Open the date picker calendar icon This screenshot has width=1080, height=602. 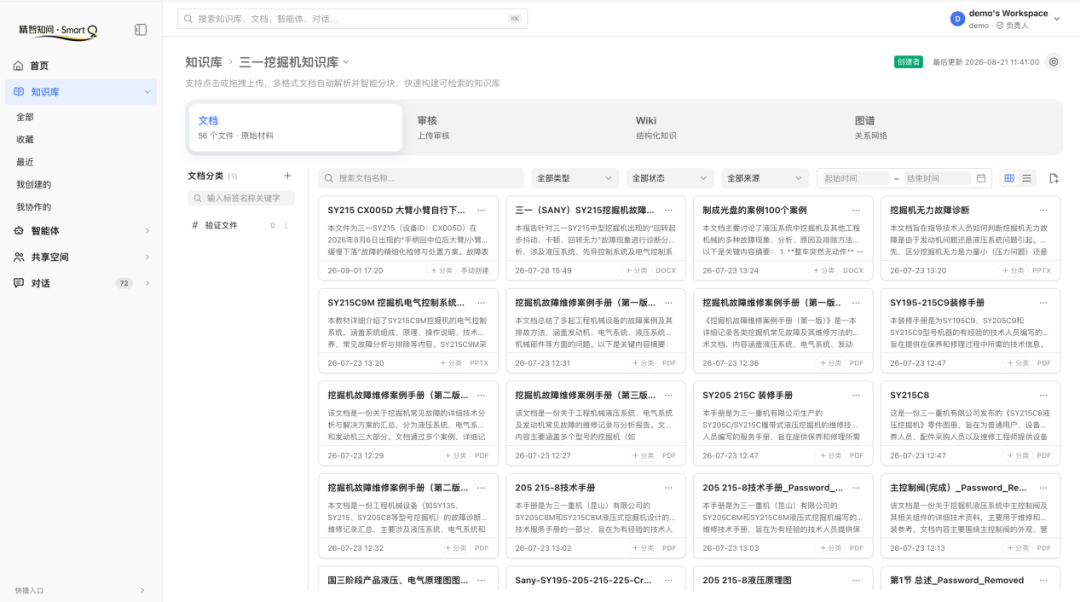(x=981, y=178)
